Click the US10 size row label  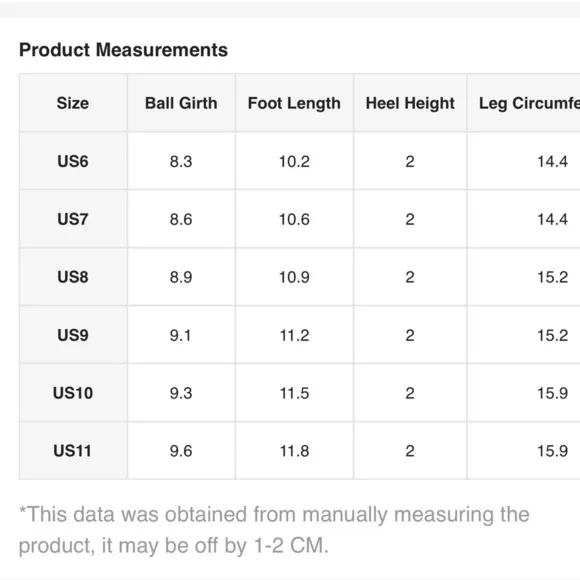click(x=73, y=393)
